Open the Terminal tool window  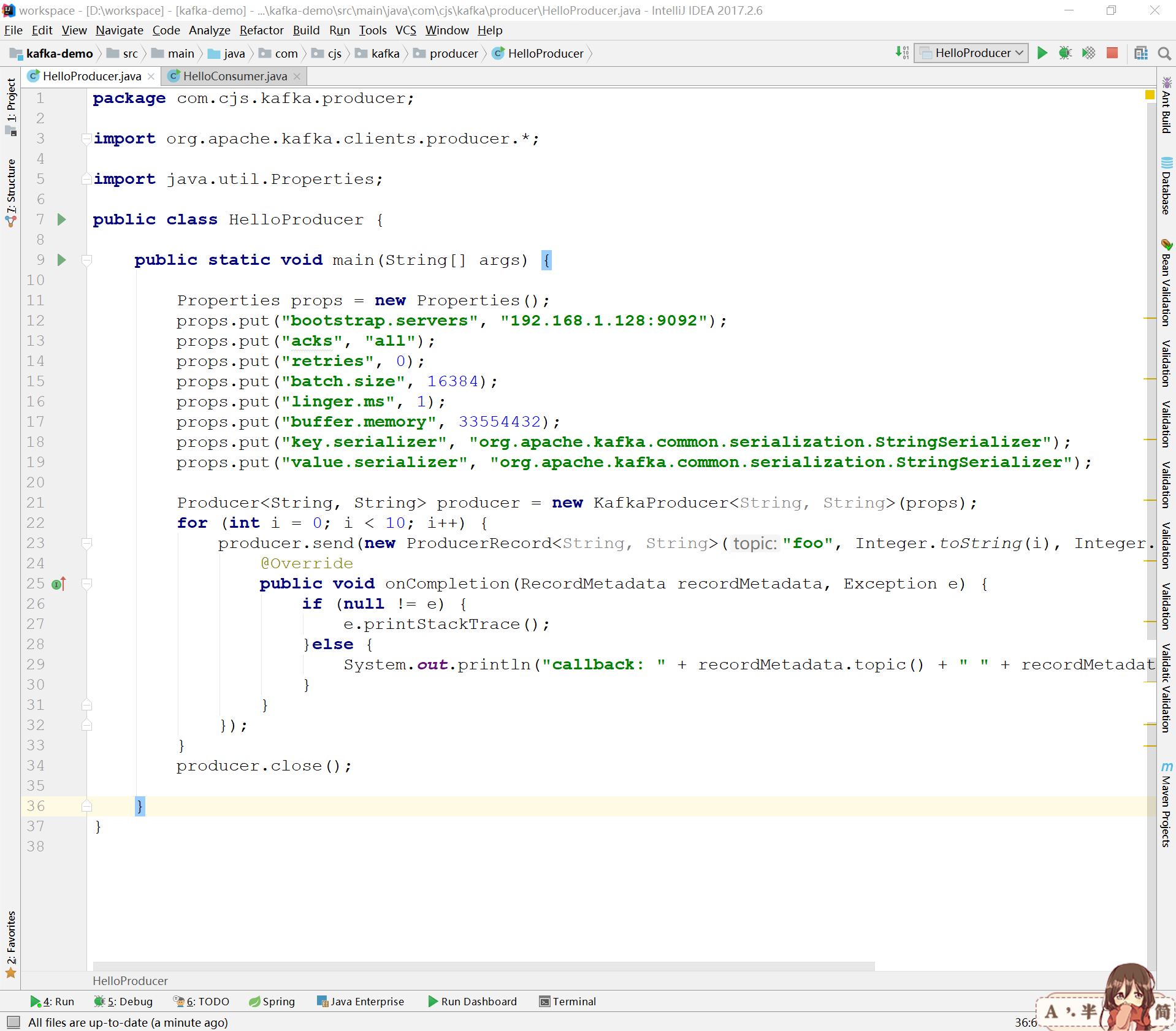click(567, 1002)
